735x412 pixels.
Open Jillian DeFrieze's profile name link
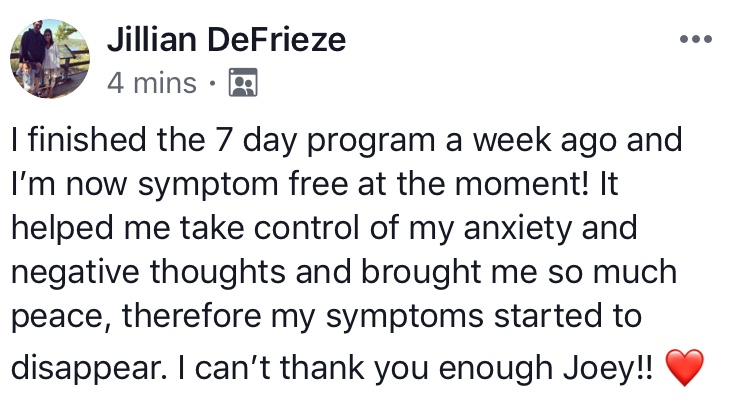point(226,39)
